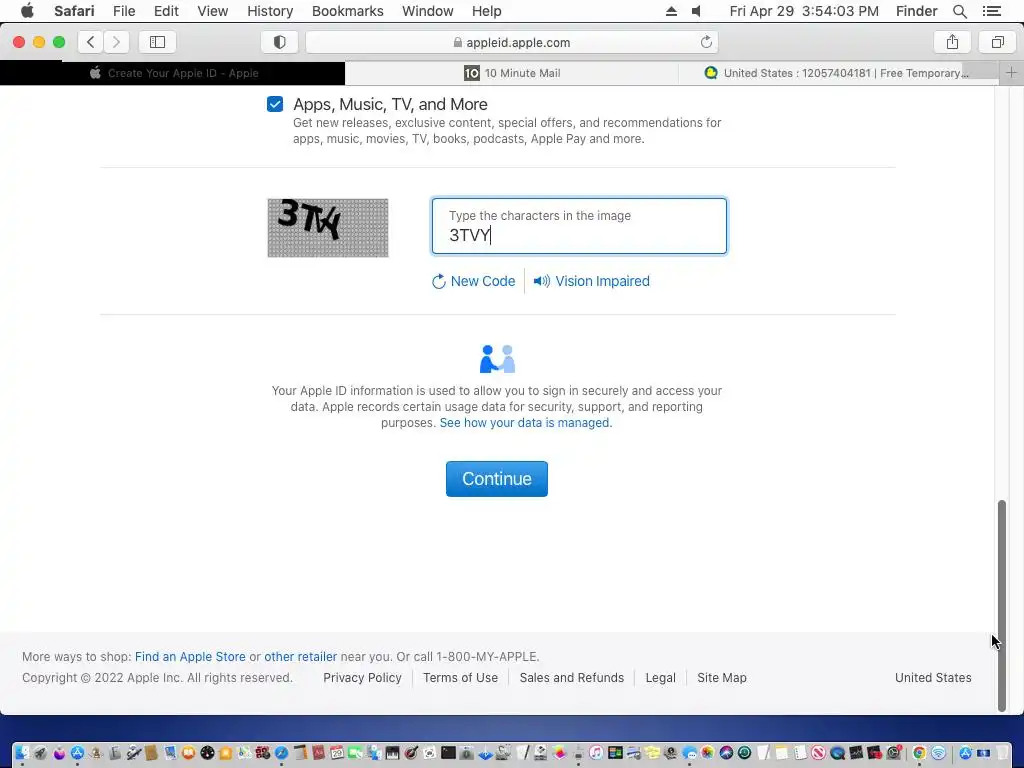
Task: Go back with Safari's back arrow
Action: tap(91, 42)
